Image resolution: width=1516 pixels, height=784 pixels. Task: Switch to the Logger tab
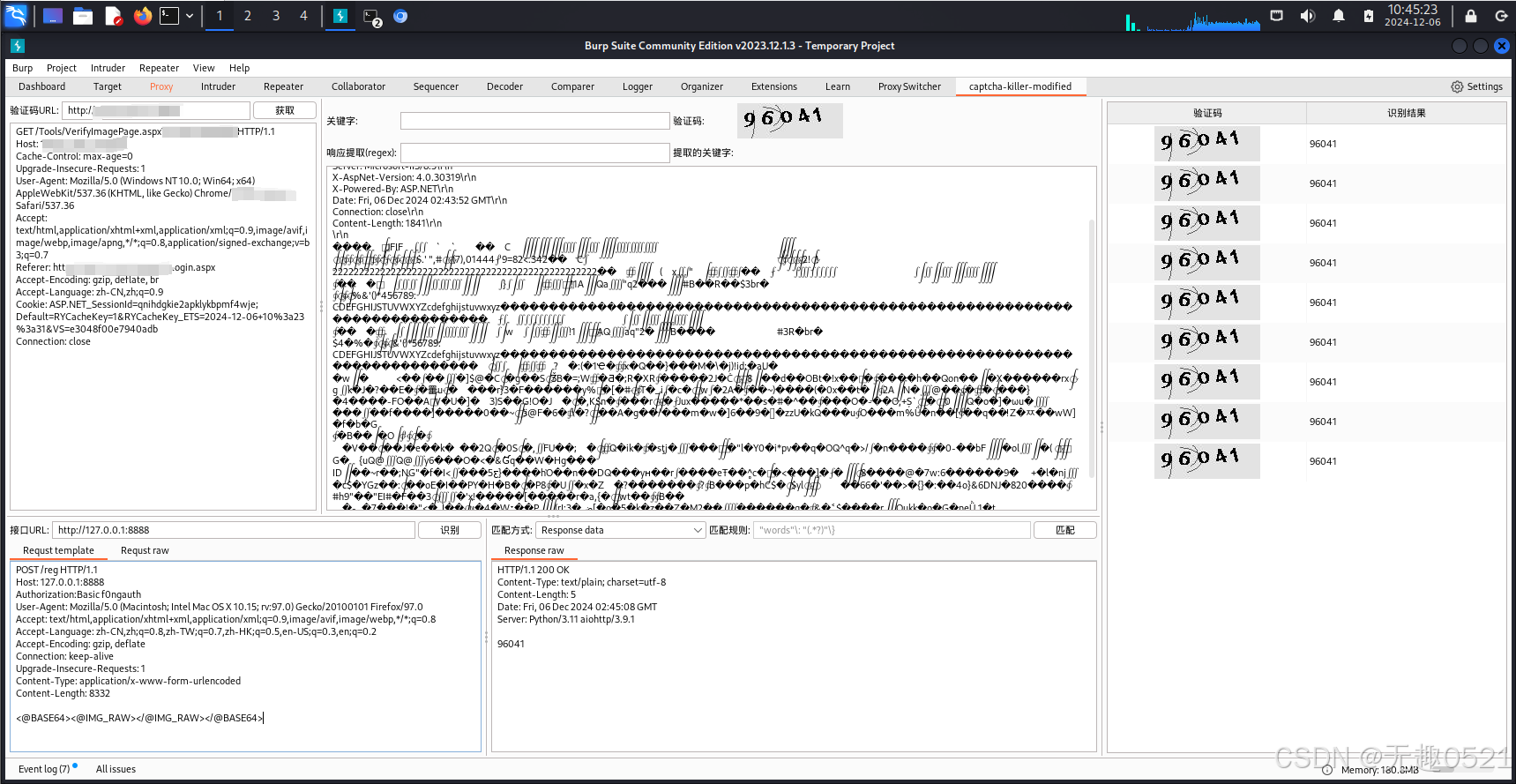click(x=638, y=86)
